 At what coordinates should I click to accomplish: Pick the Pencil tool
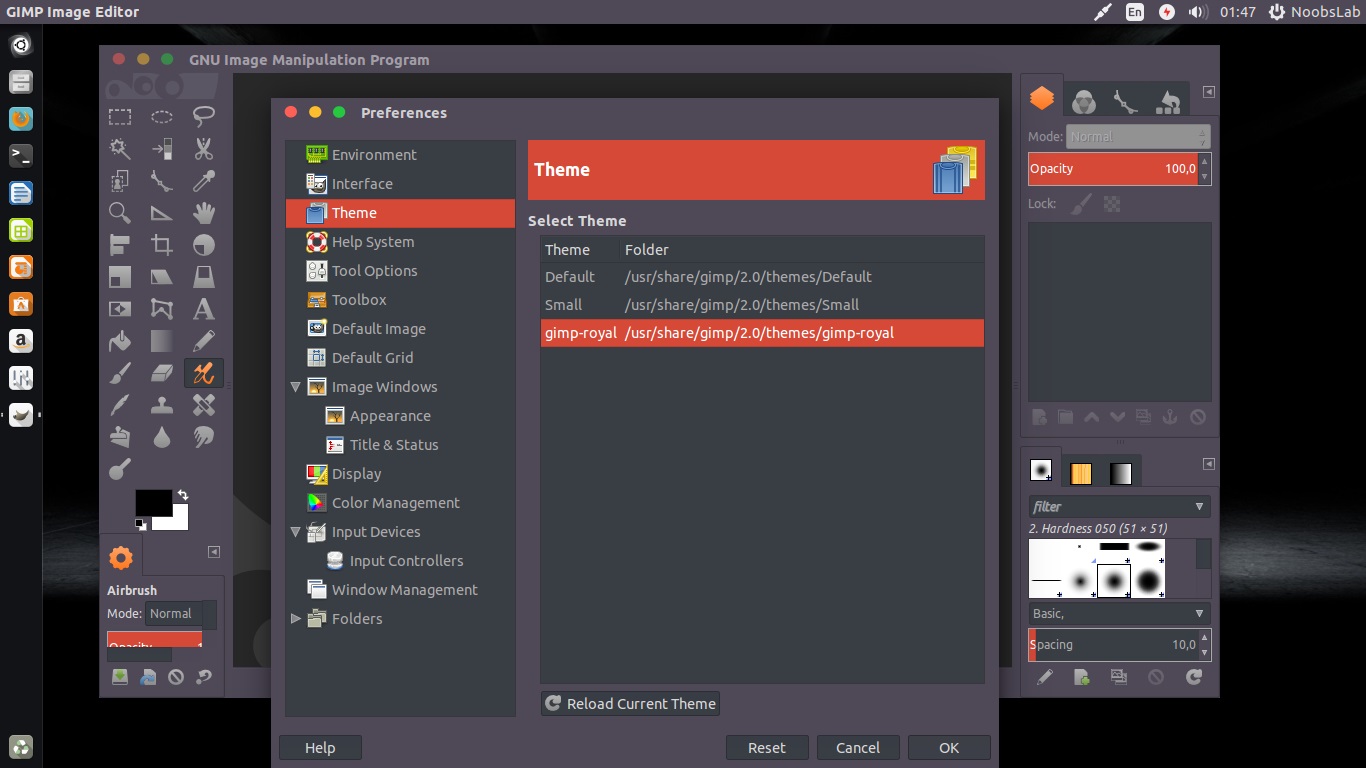click(x=204, y=341)
